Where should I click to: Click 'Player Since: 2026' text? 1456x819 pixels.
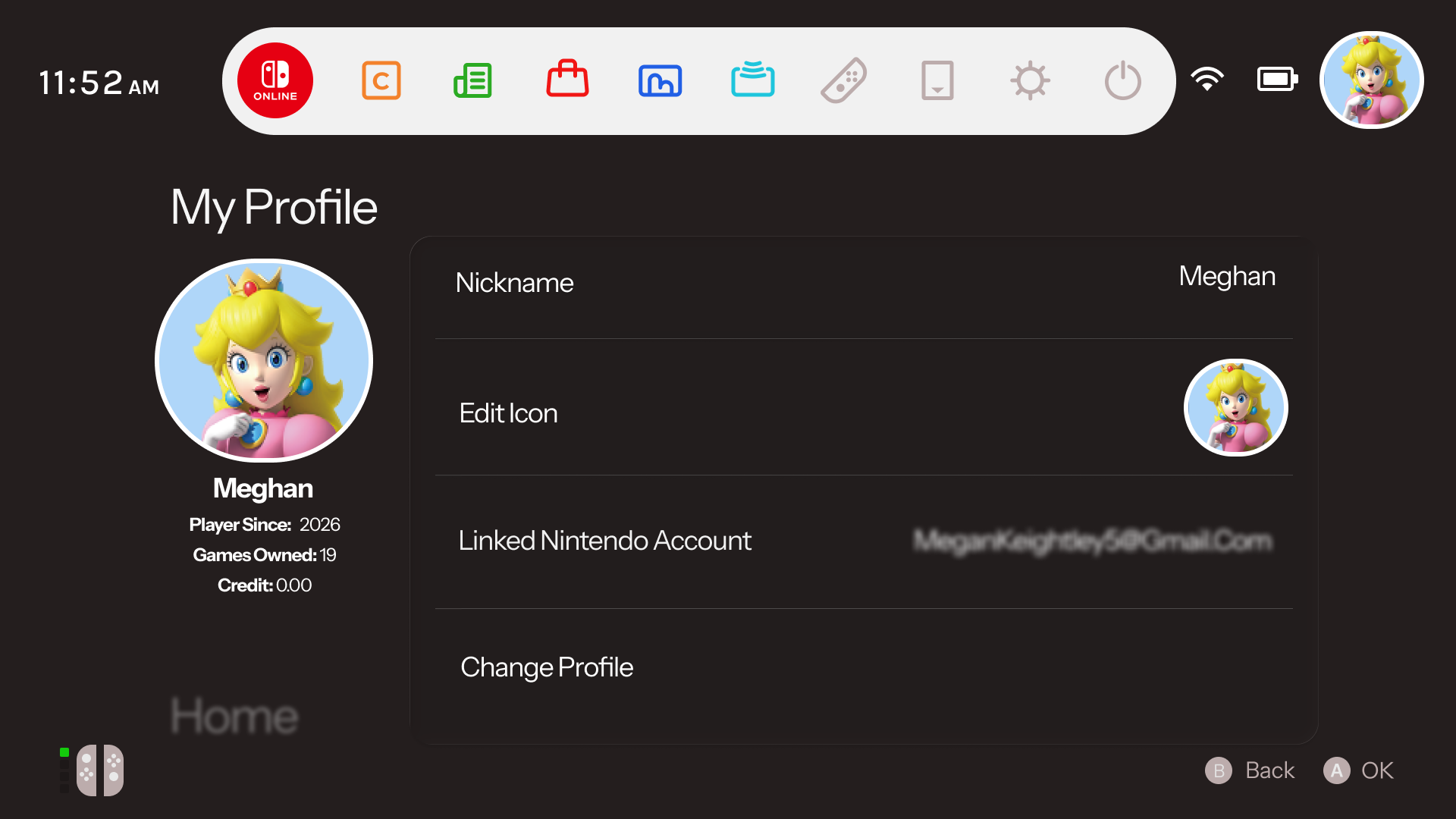tap(264, 525)
